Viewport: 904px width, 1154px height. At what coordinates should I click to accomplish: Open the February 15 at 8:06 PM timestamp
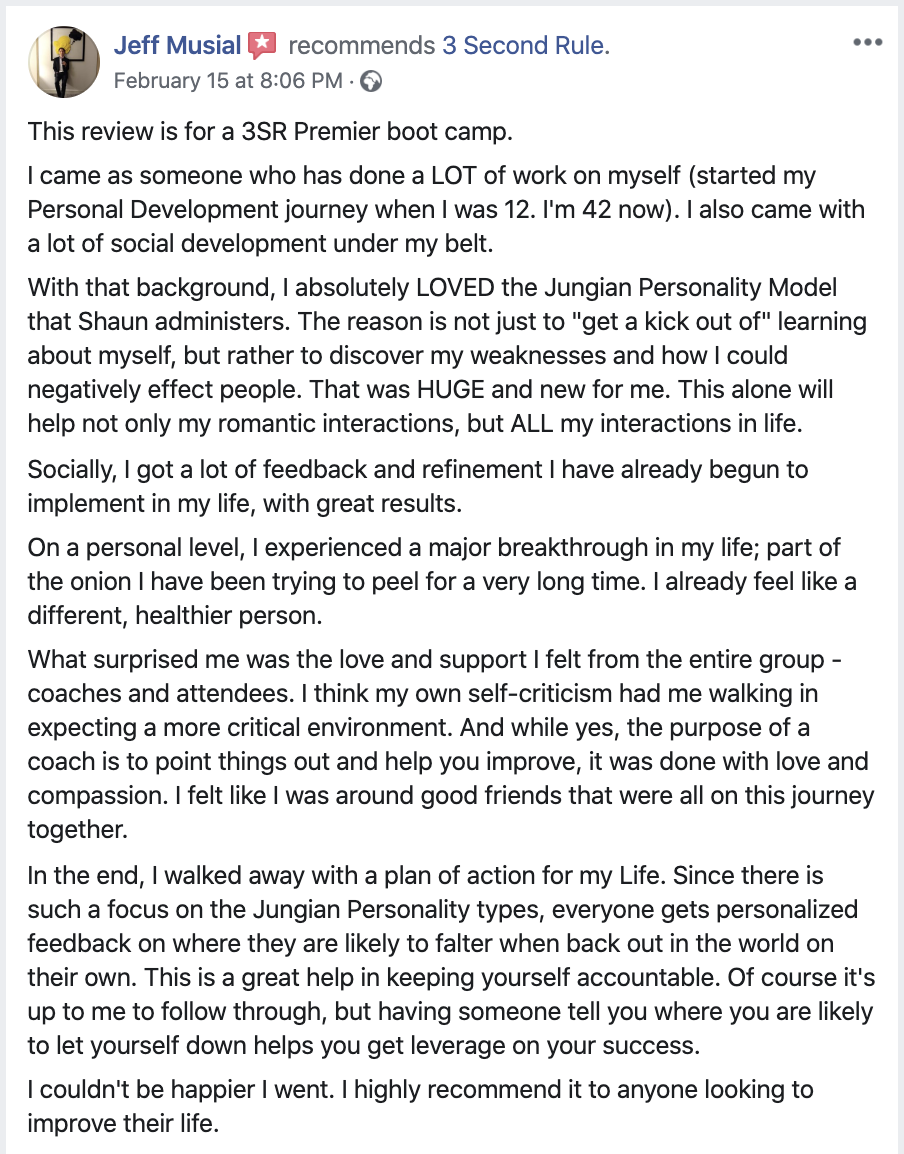(x=228, y=80)
